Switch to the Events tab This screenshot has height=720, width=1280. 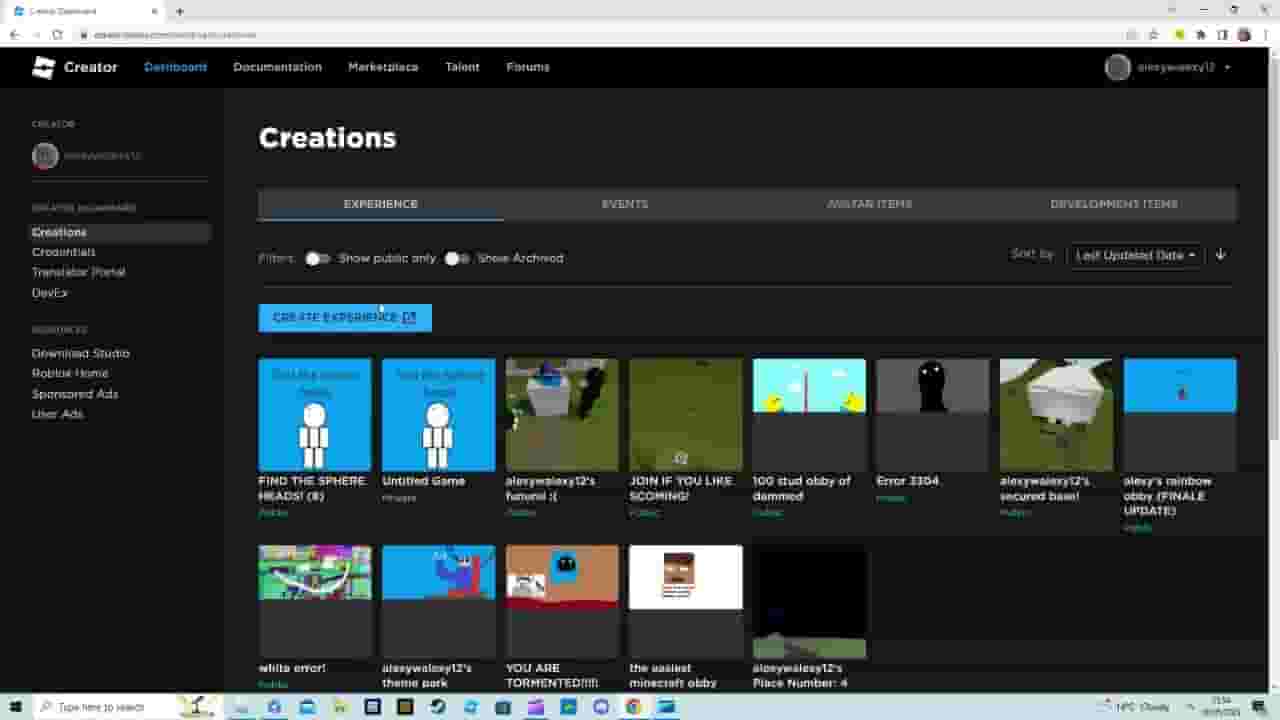point(625,204)
